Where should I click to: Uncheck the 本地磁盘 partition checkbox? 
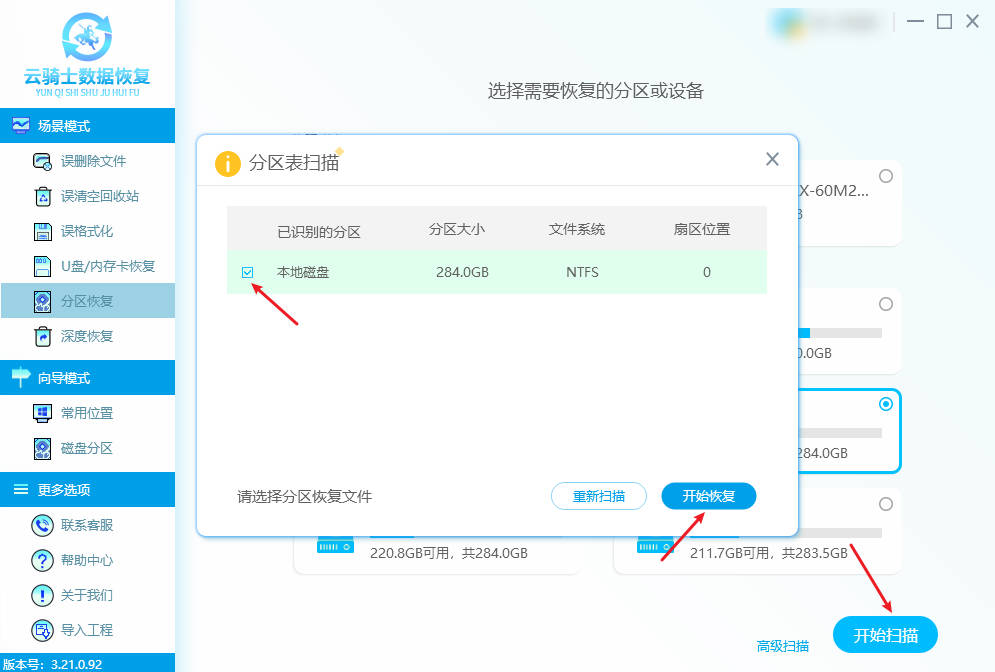tap(246, 271)
